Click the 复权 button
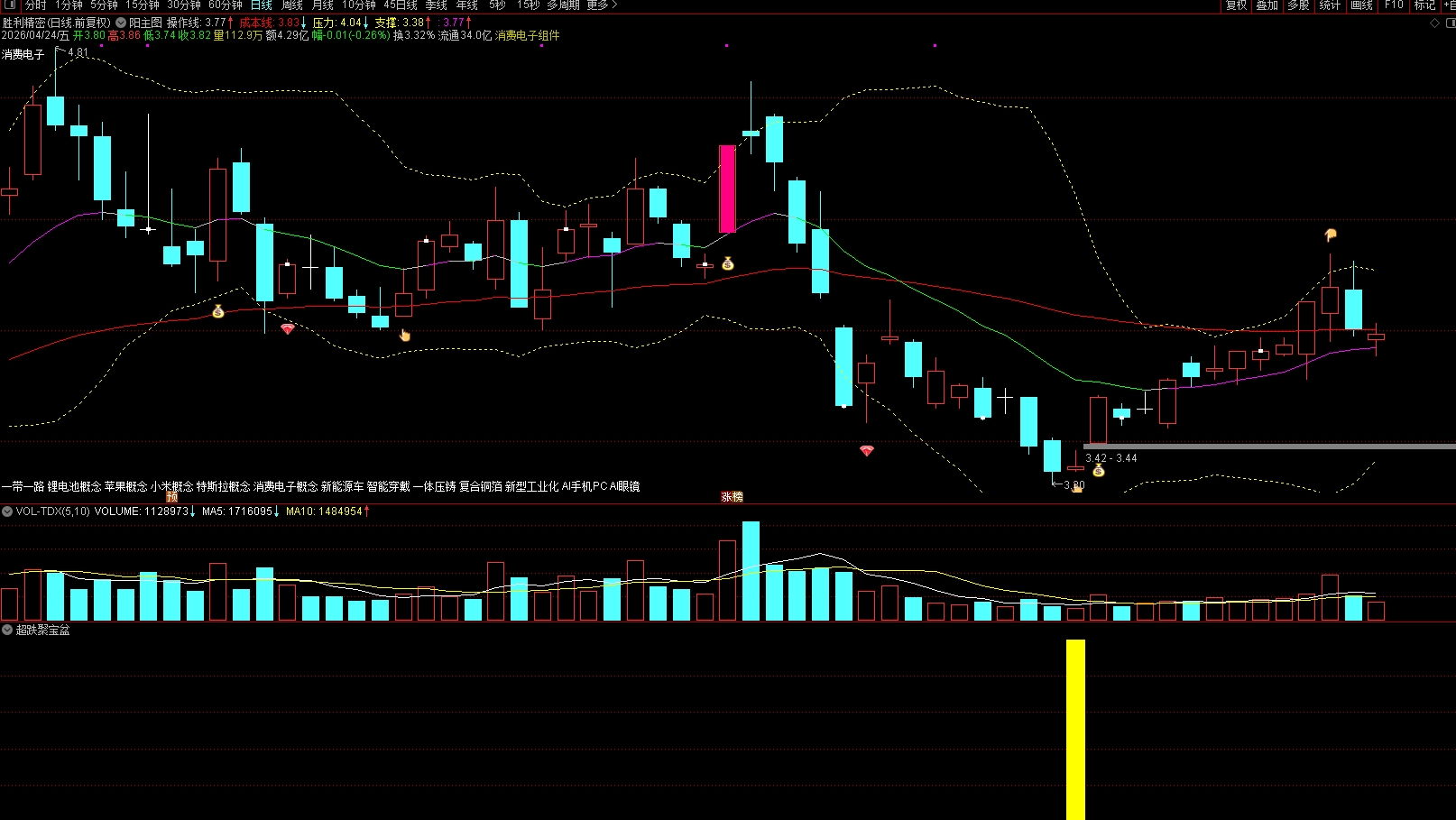 [1236, 5]
